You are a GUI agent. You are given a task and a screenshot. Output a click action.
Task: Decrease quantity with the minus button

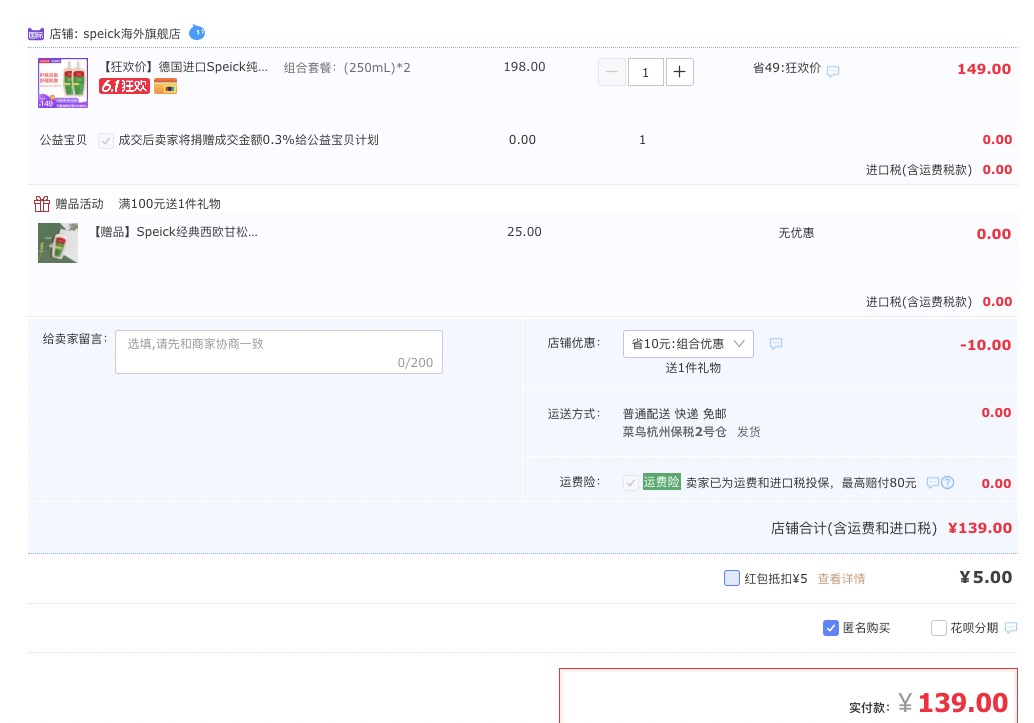[611, 72]
